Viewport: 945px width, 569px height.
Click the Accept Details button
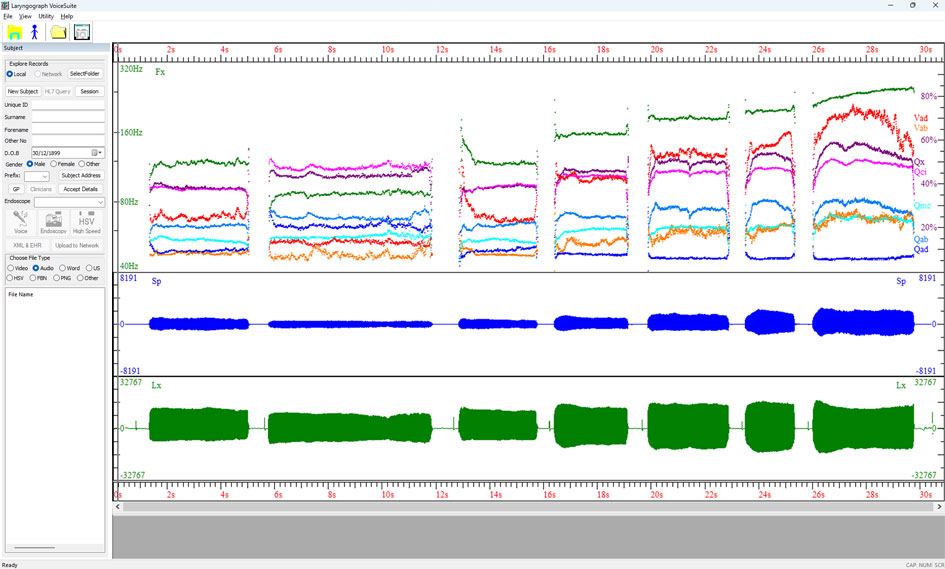point(81,189)
